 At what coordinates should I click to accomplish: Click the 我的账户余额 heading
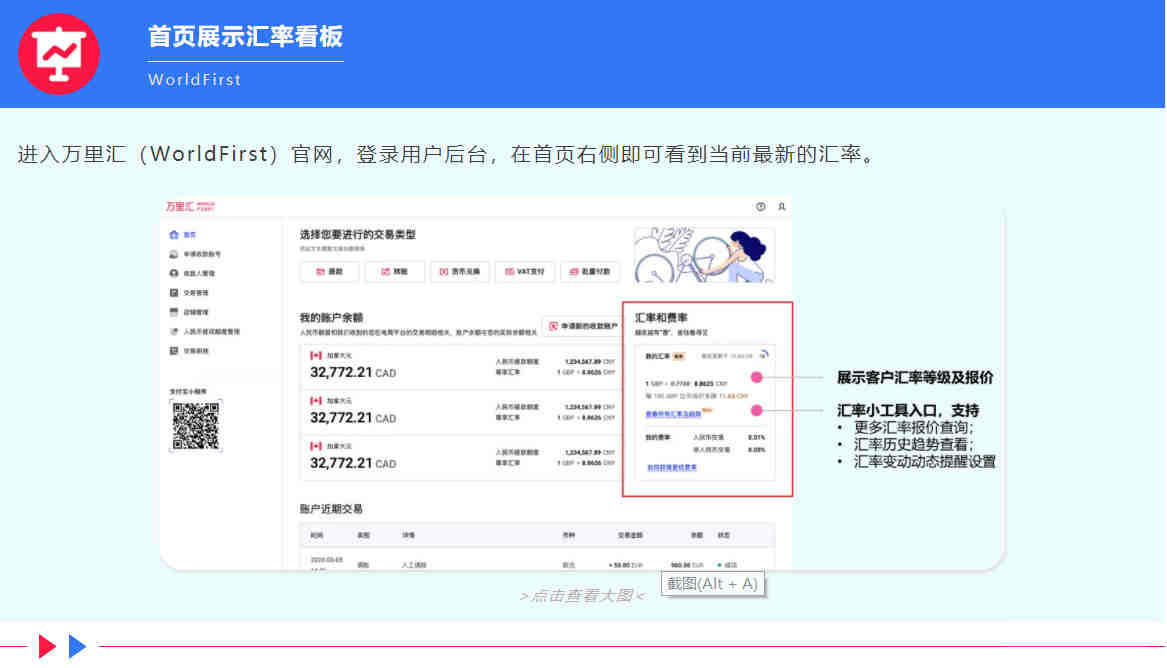pyautogui.click(x=331, y=318)
